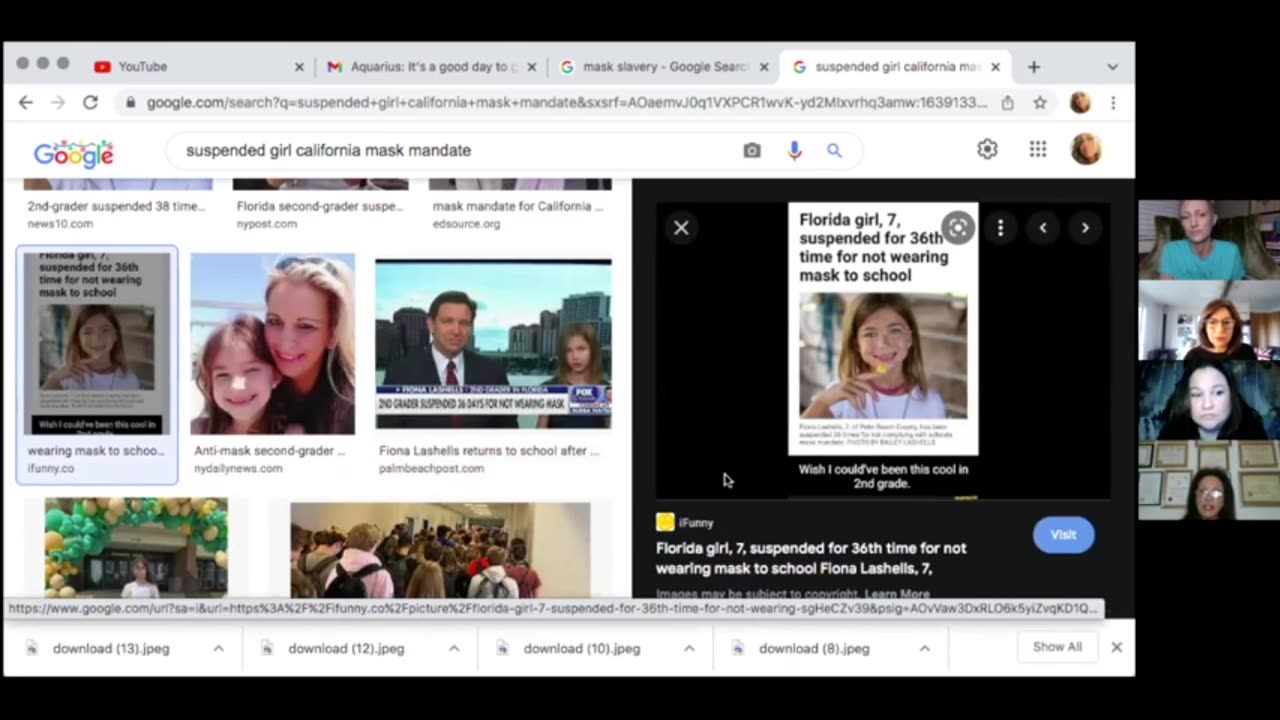Start voice search with microphone icon
The image size is (1280, 720).
(794, 150)
